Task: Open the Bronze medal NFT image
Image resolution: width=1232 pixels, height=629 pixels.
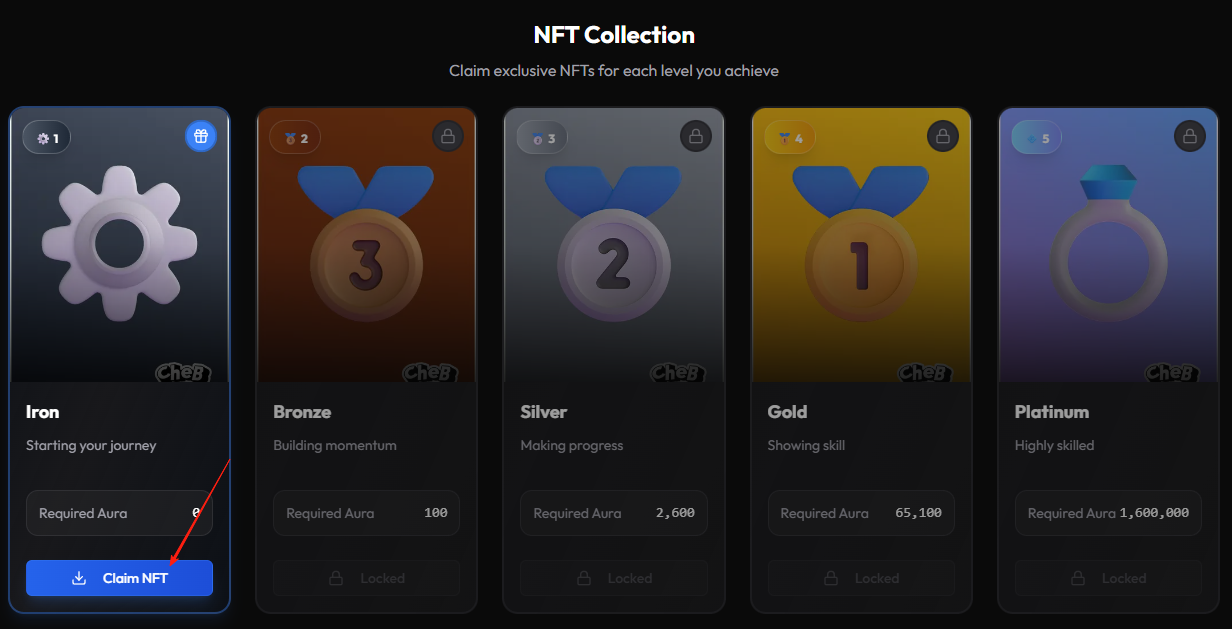Action: (x=366, y=245)
